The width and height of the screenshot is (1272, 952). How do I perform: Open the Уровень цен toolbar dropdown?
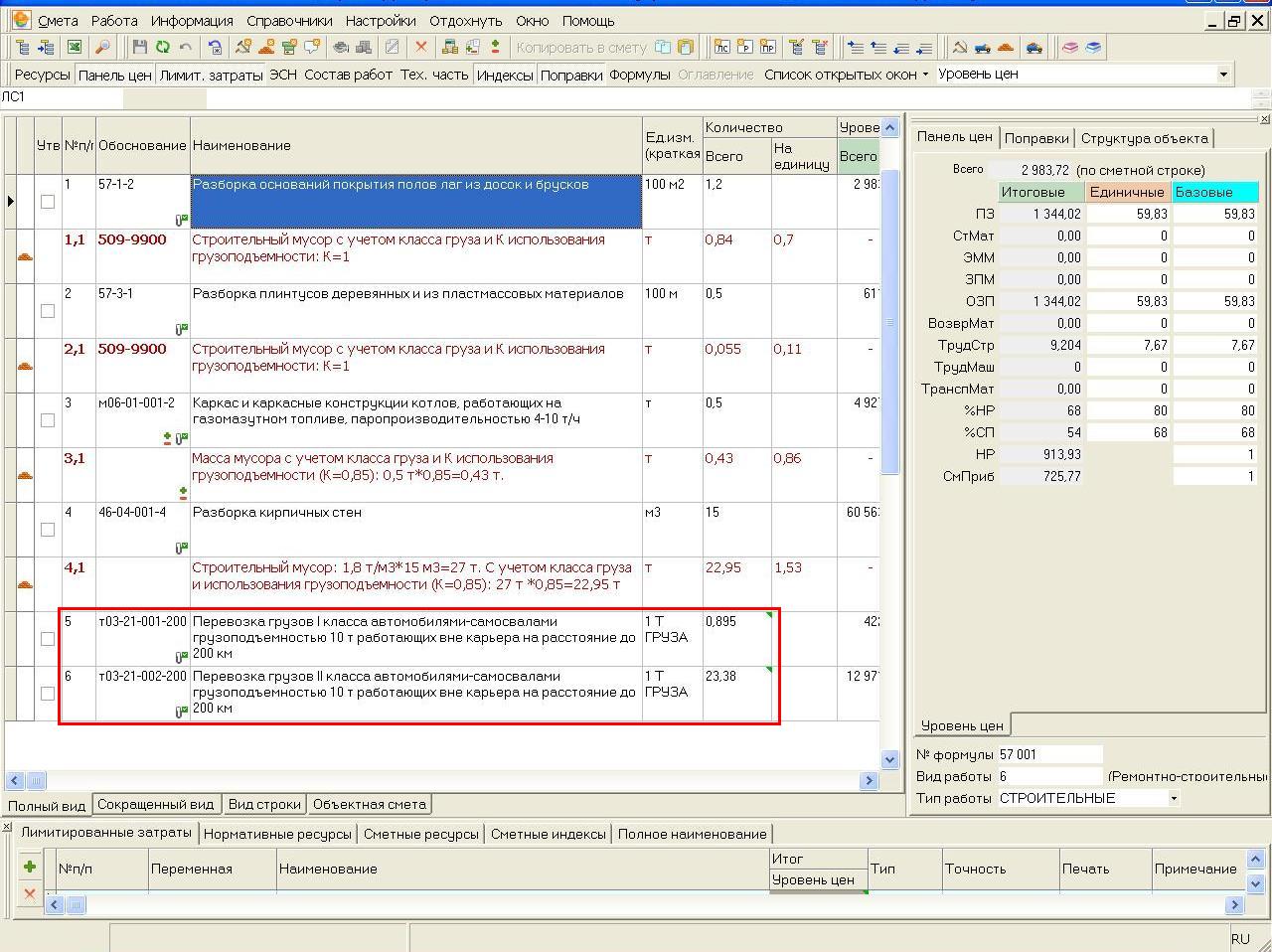[1223, 74]
